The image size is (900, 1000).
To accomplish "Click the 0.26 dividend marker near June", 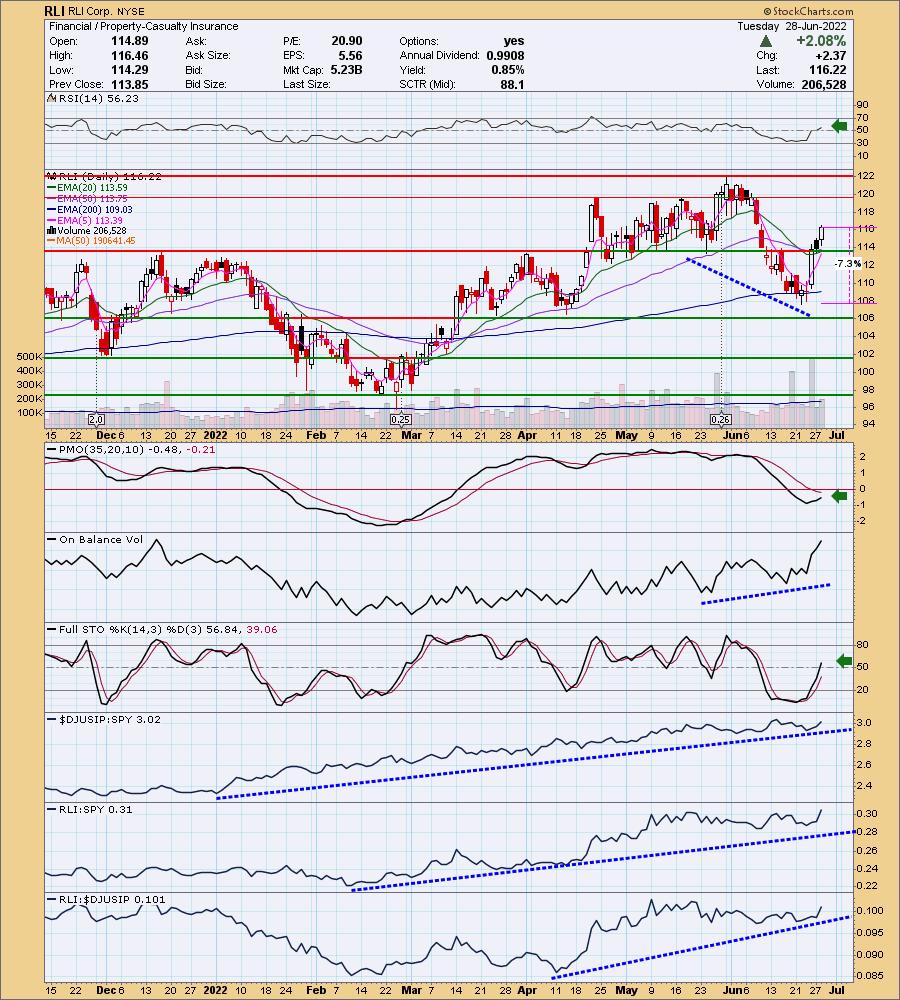I will tap(720, 420).
